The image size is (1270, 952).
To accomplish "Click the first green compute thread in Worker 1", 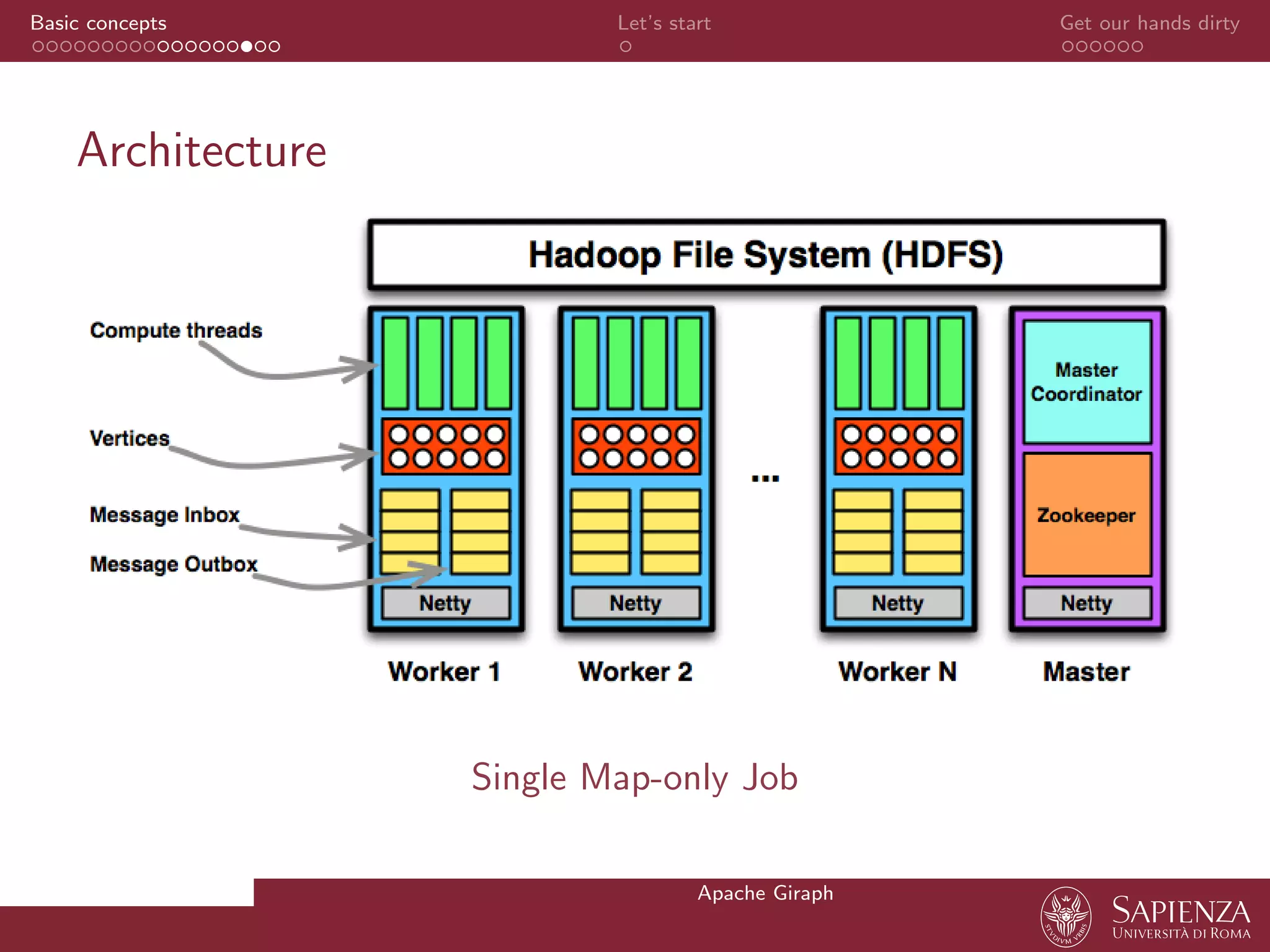I will click(395, 363).
